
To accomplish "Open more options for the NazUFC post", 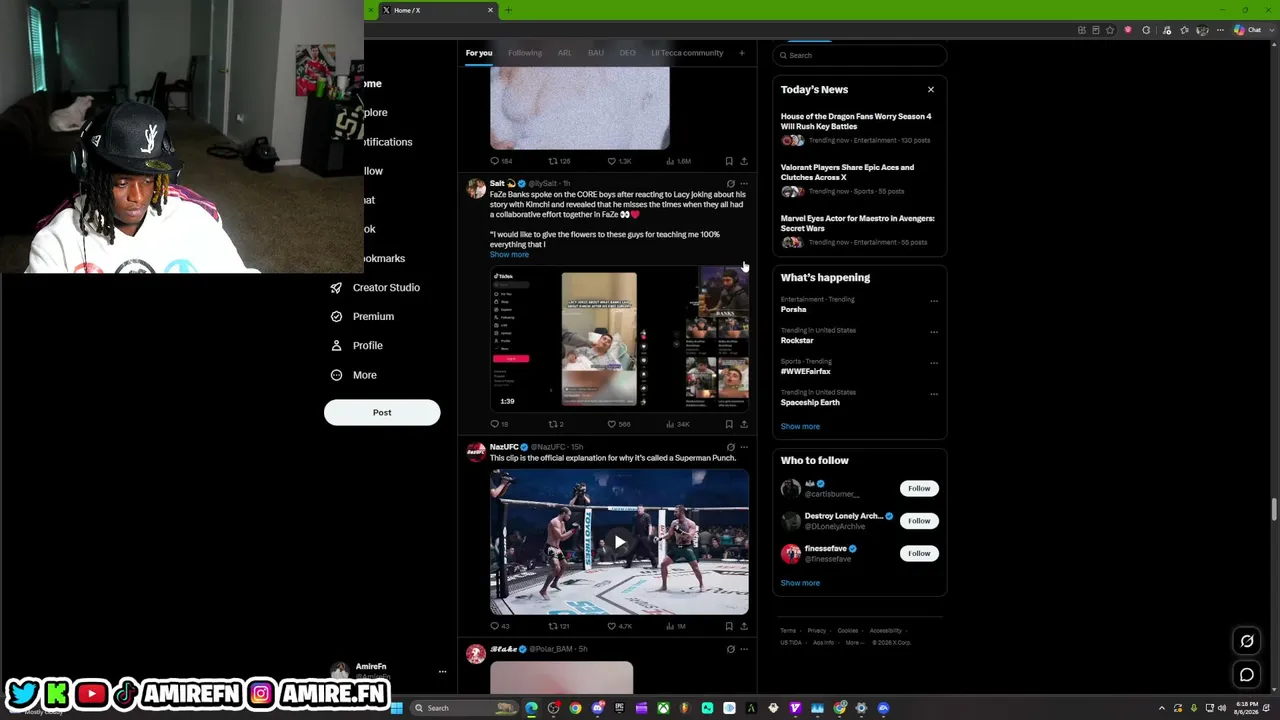I will (744, 447).
